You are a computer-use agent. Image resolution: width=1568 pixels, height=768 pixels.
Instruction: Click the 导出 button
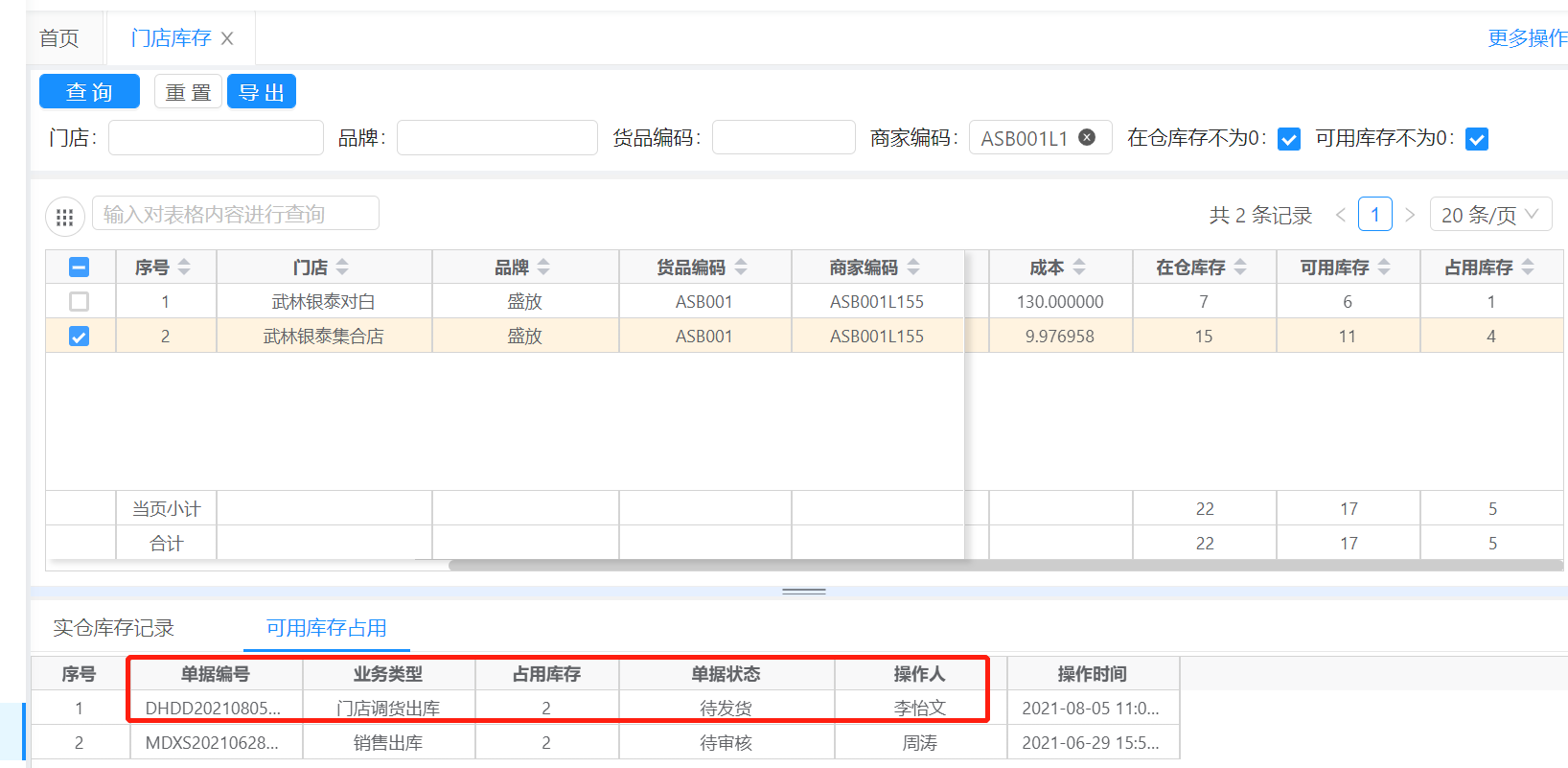pos(261,92)
